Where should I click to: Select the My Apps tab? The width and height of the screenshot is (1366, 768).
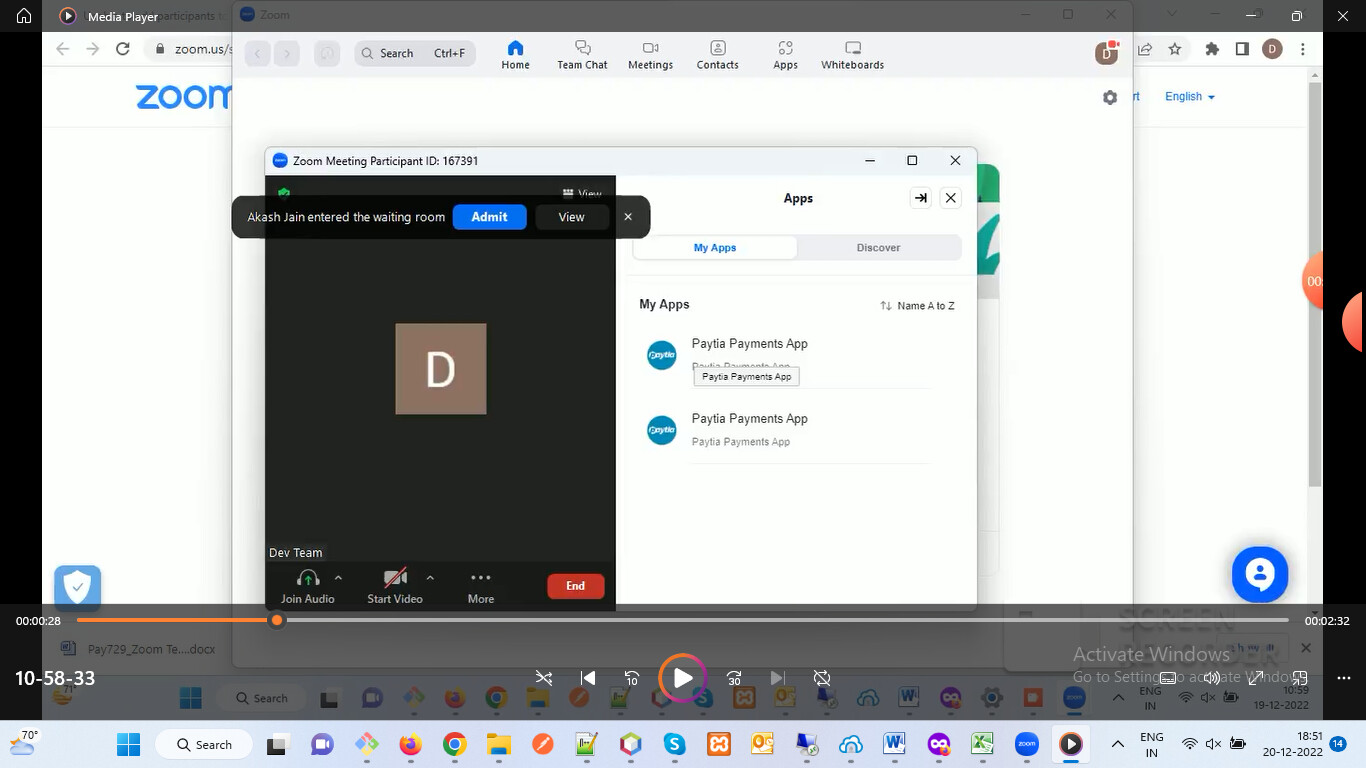coord(715,248)
